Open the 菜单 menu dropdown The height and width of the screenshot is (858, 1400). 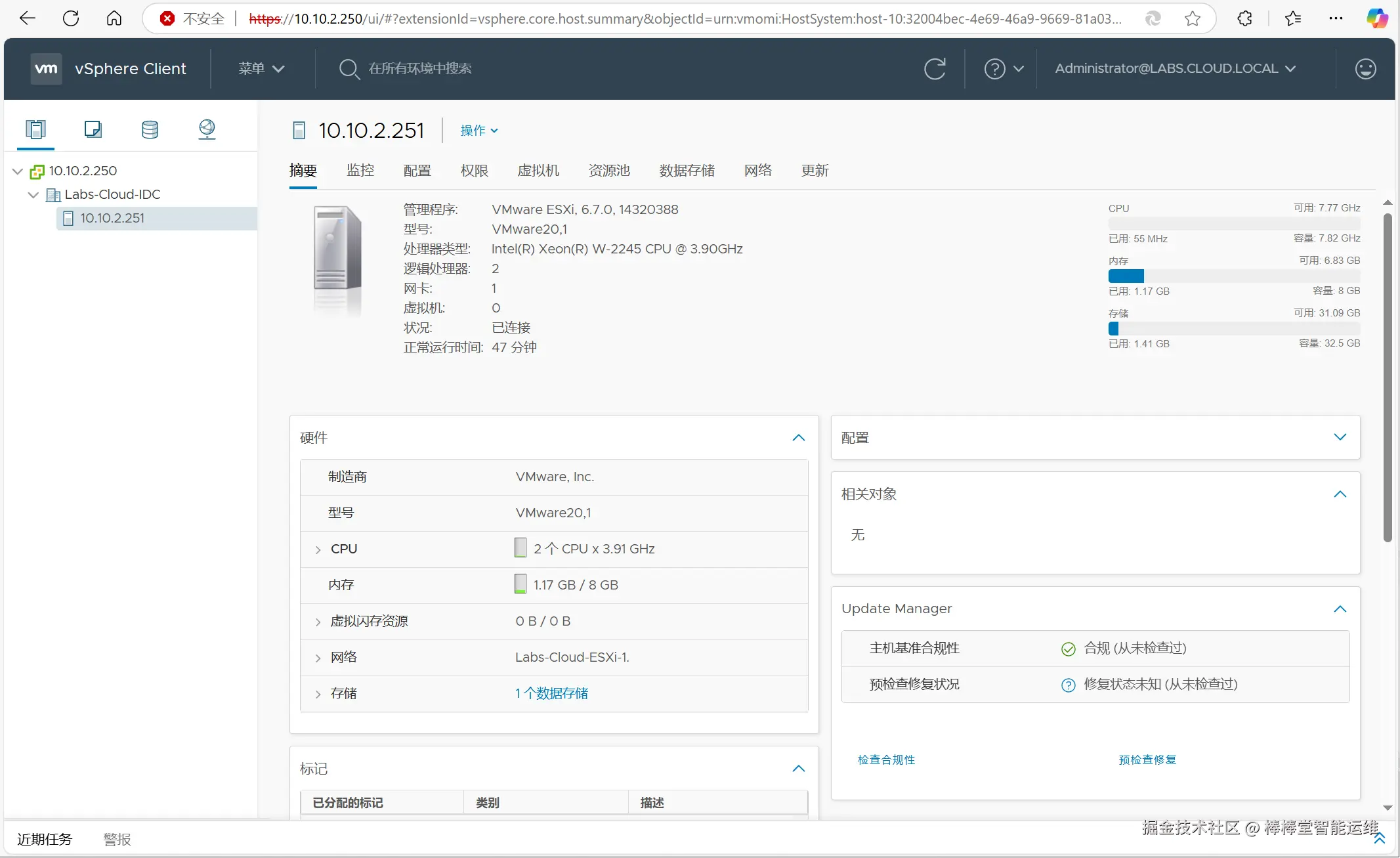pos(261,69)
